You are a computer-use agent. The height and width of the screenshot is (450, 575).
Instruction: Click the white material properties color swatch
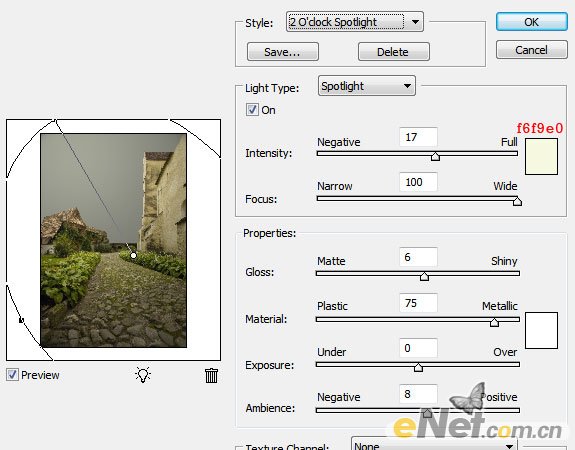(541, 330)
